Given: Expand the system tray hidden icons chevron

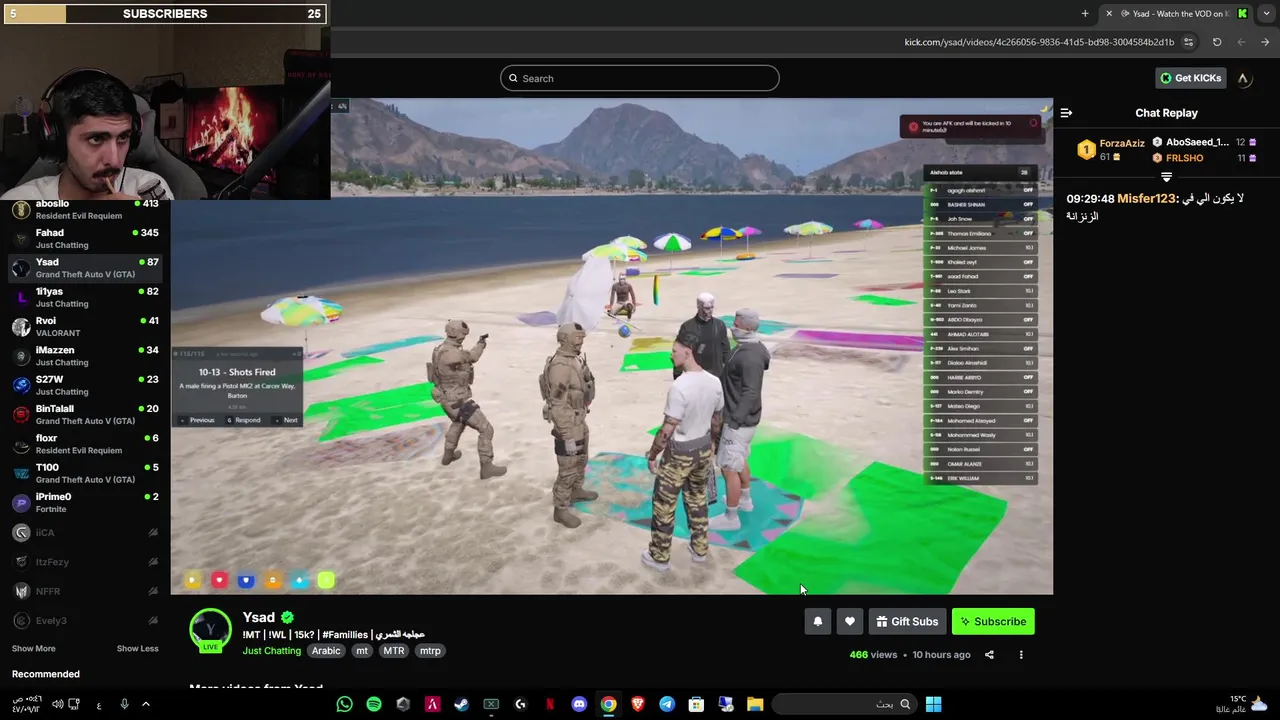Looking at the screenshot, I should pos(145,704).
